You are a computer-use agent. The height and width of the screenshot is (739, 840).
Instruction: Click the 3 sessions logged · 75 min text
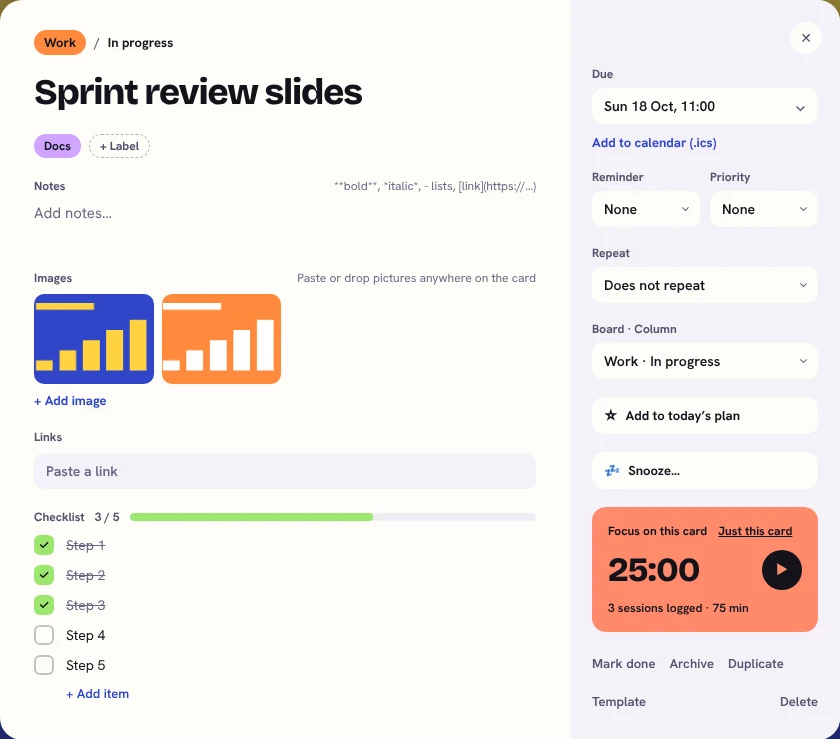coord(678,608)
